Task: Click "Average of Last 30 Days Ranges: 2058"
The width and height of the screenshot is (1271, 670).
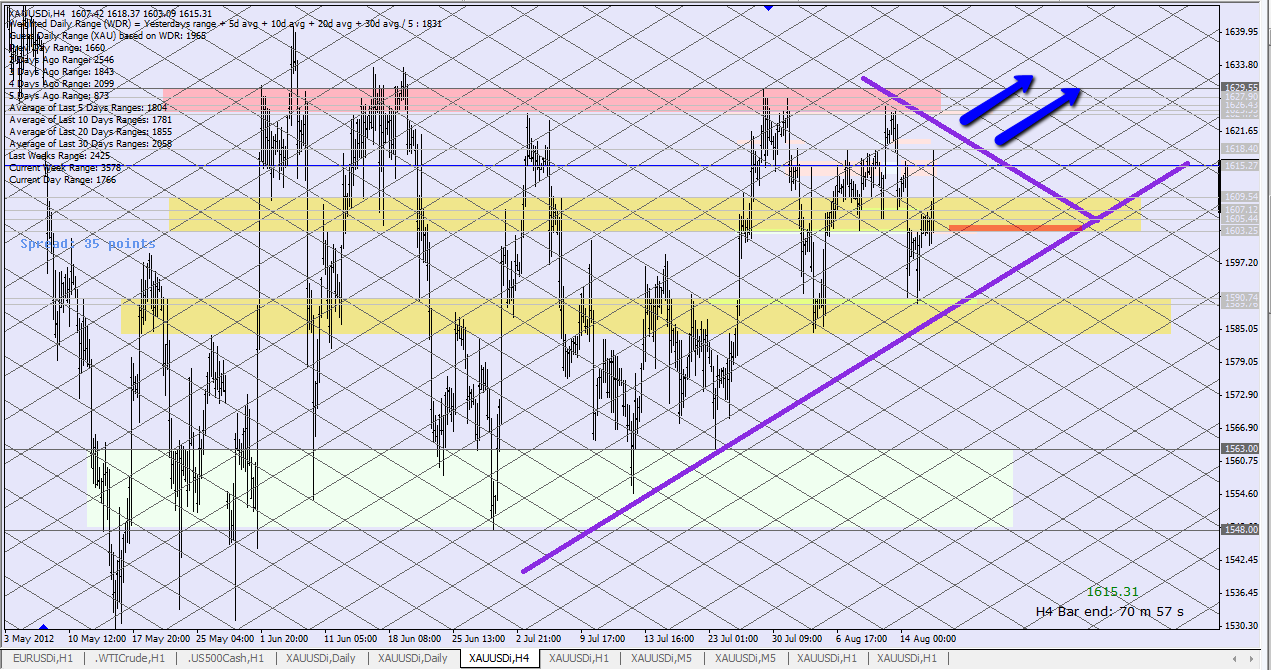Action: tap(90, 144)
